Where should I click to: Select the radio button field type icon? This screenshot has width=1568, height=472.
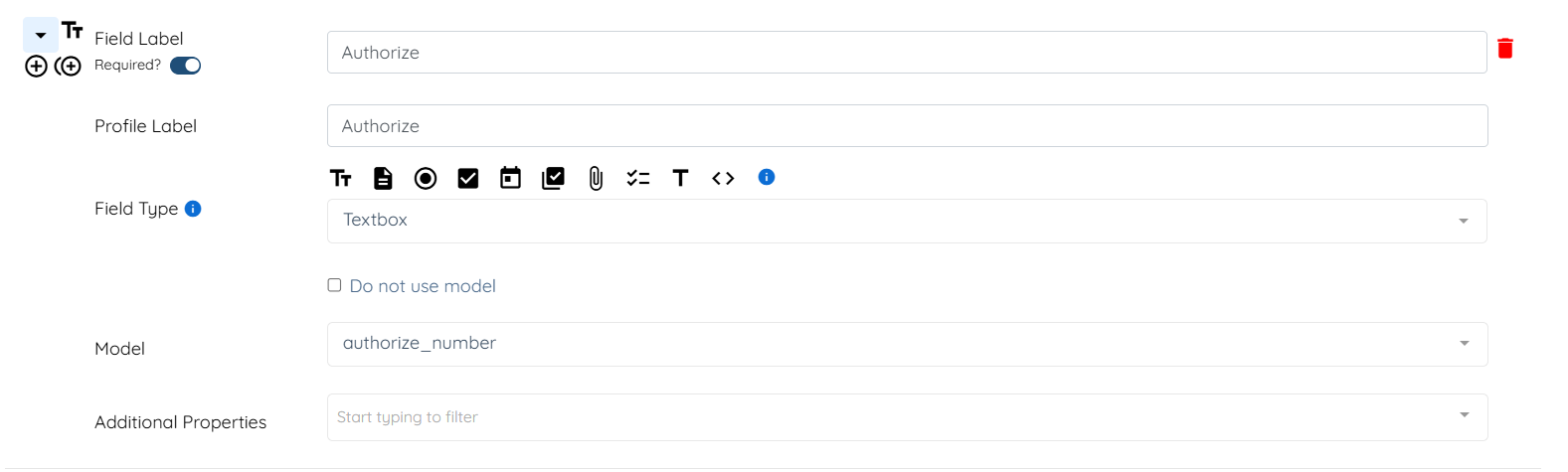tap(426, 179)
